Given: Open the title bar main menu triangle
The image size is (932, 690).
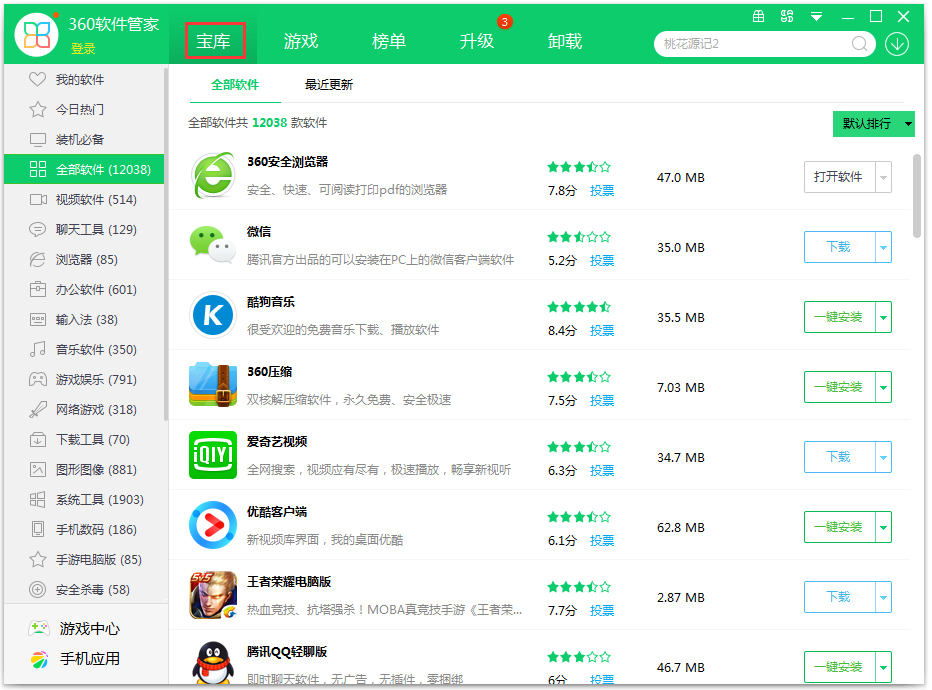Looking at the screenshot, I should point(816,17).
